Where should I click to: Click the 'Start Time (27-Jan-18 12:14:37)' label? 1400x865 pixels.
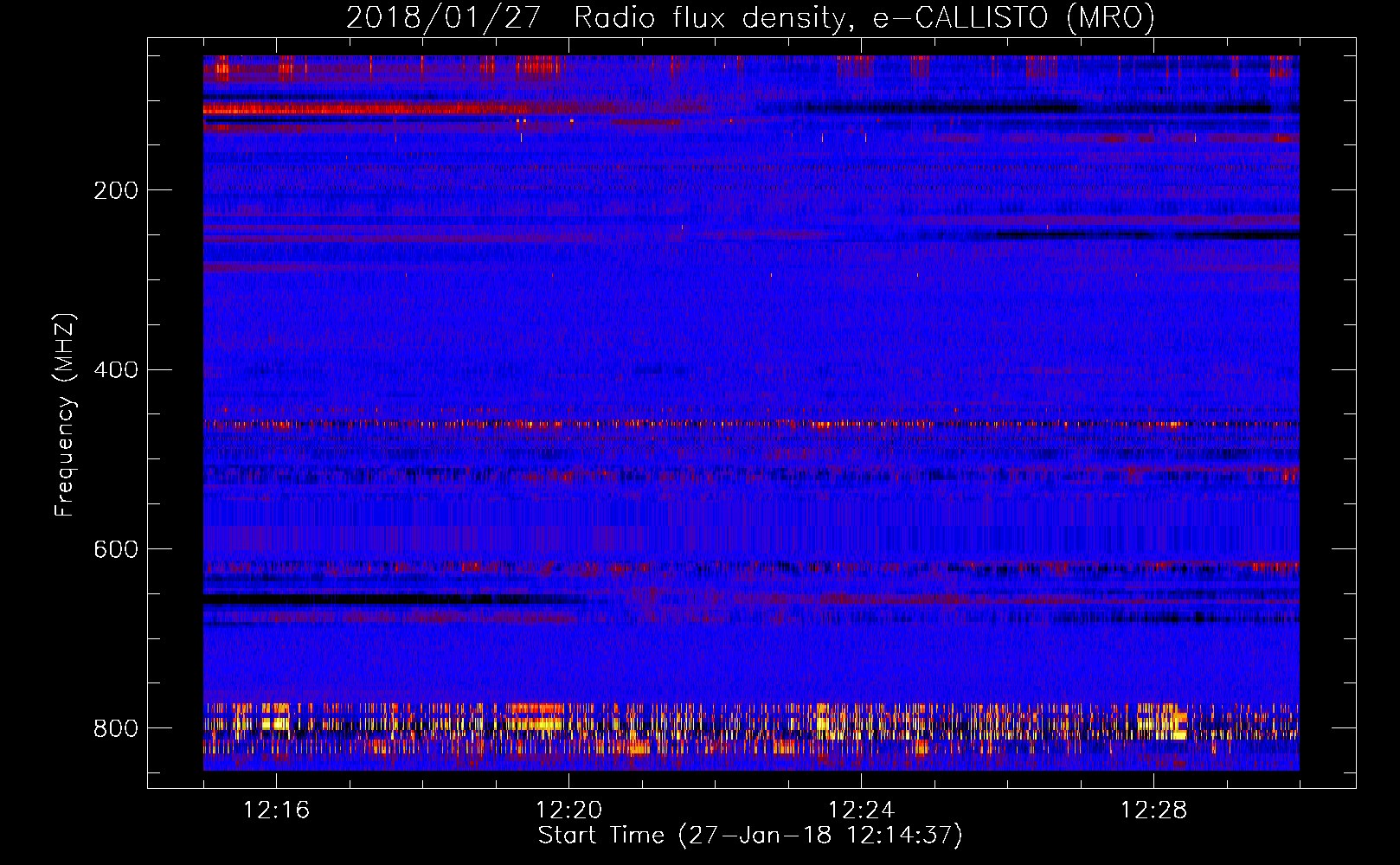750,836
